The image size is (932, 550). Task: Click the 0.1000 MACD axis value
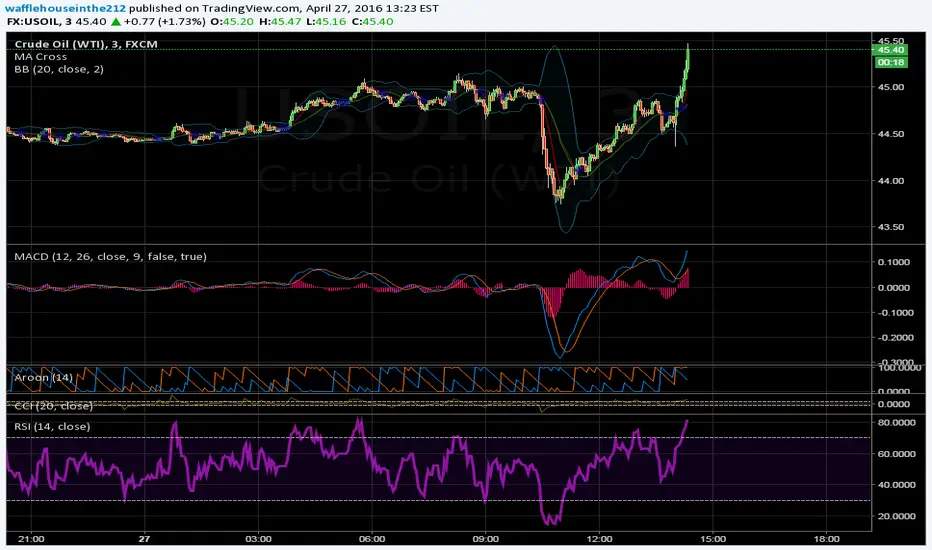[893, 262]
